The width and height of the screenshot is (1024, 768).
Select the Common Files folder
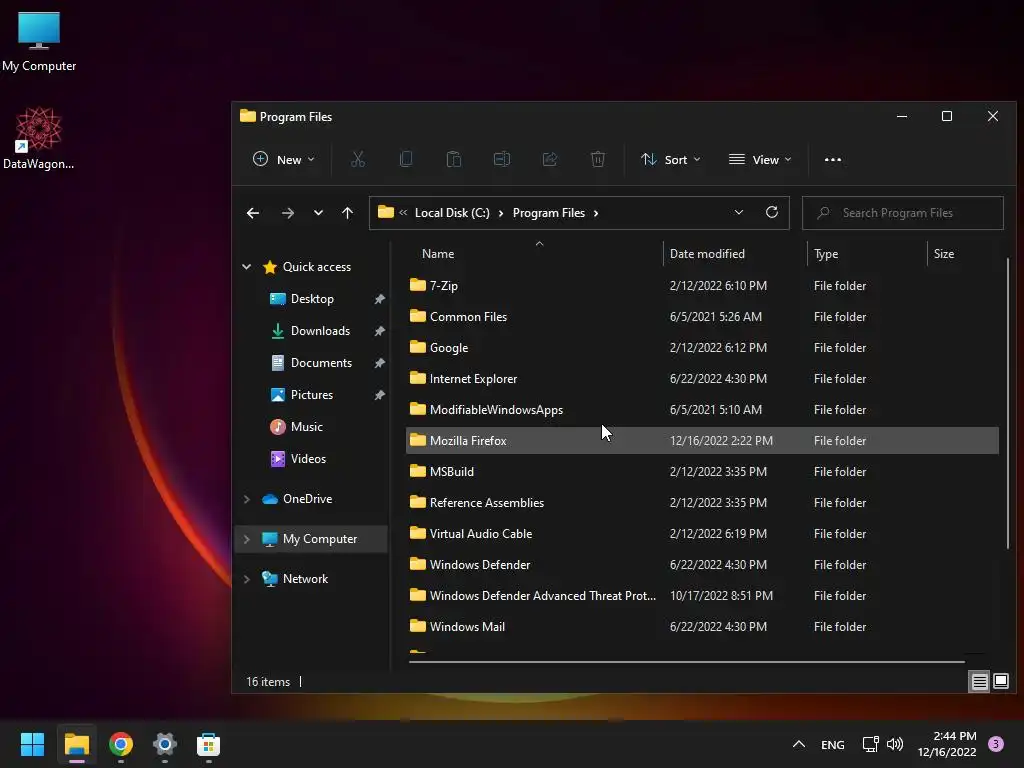tap(702, 317)
